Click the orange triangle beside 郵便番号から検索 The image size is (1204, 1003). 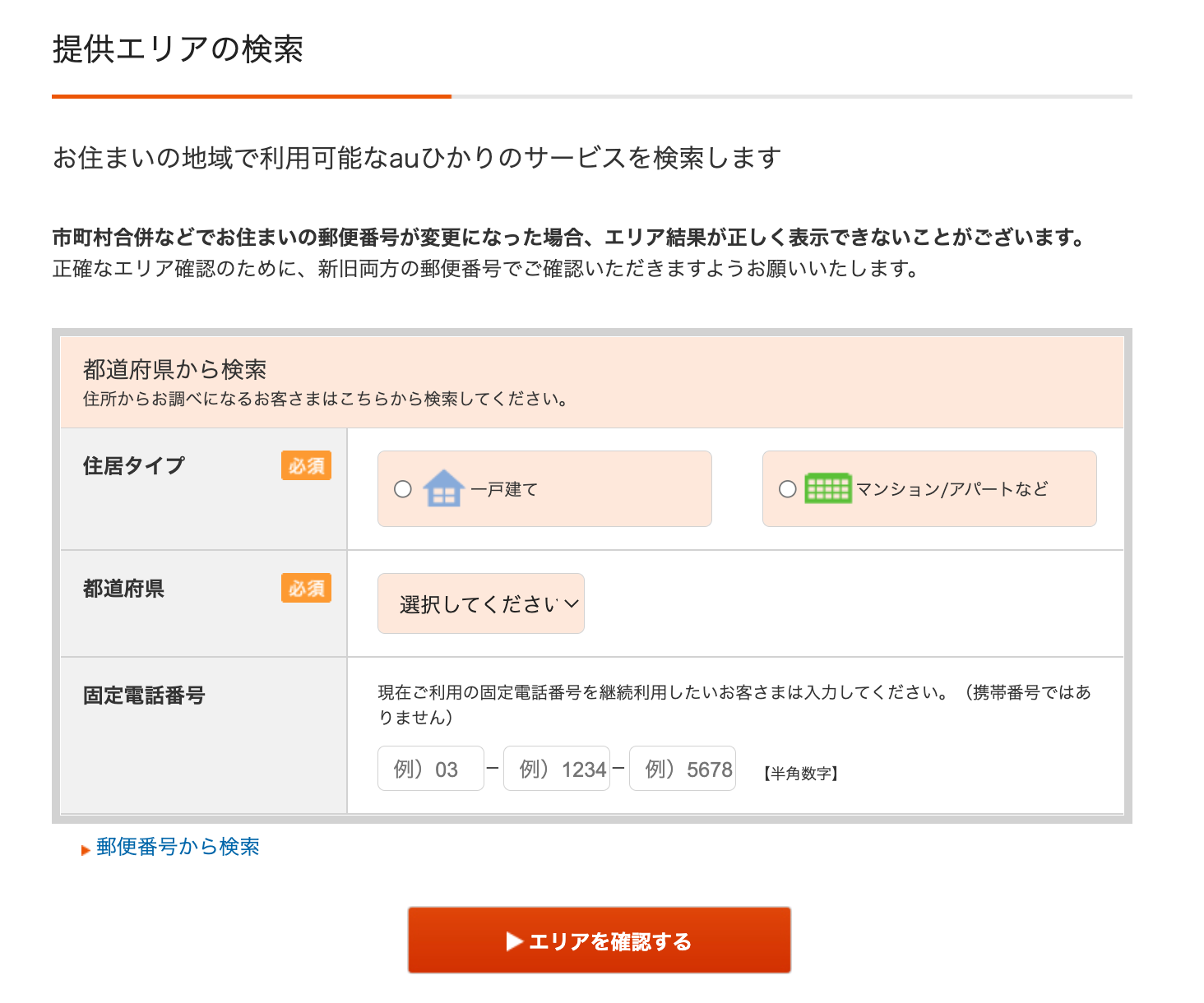[85, 848]
